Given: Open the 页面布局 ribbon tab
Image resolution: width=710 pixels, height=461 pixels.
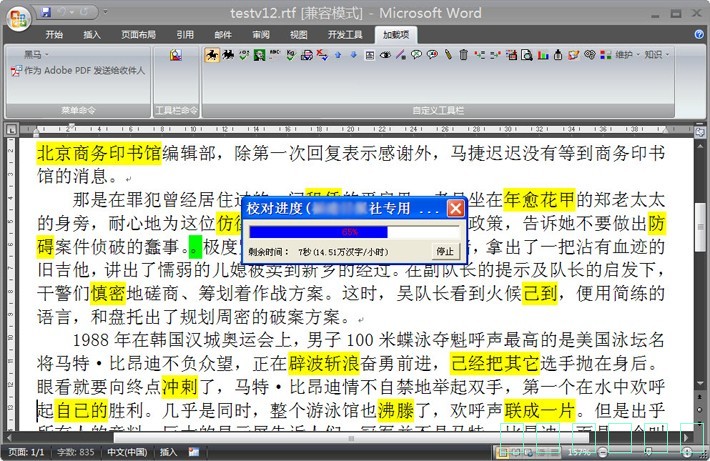Looking at the screenshot, I should click(139, 35).
